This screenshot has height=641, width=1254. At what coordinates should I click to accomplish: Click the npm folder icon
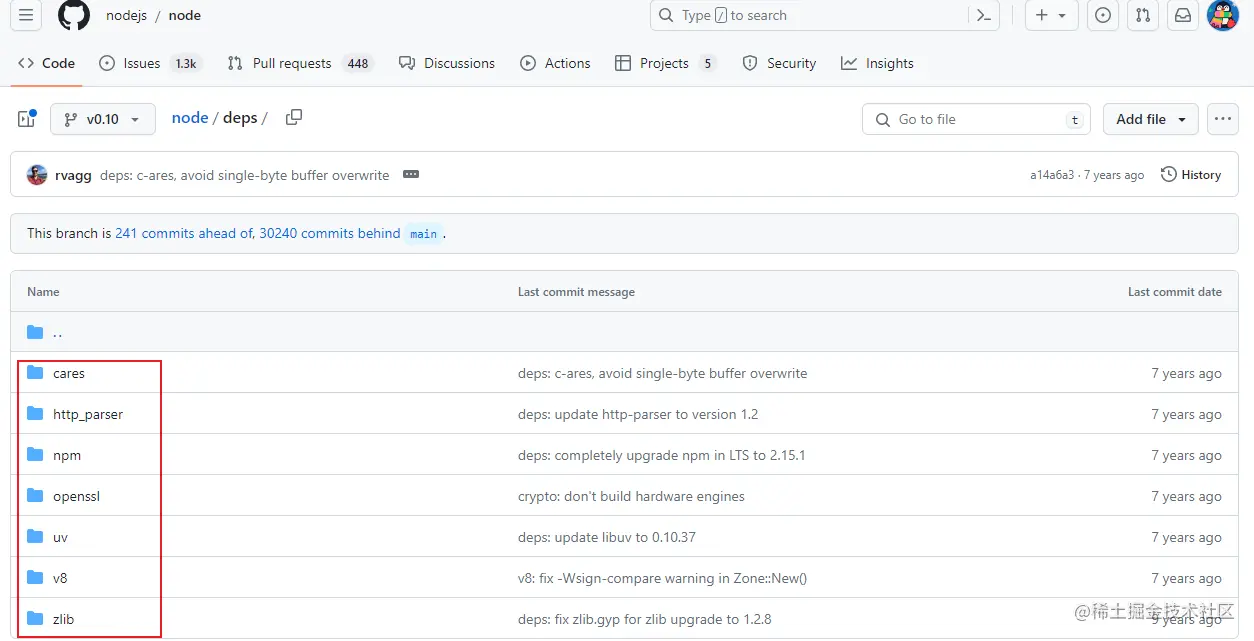[x=35, y=455]
